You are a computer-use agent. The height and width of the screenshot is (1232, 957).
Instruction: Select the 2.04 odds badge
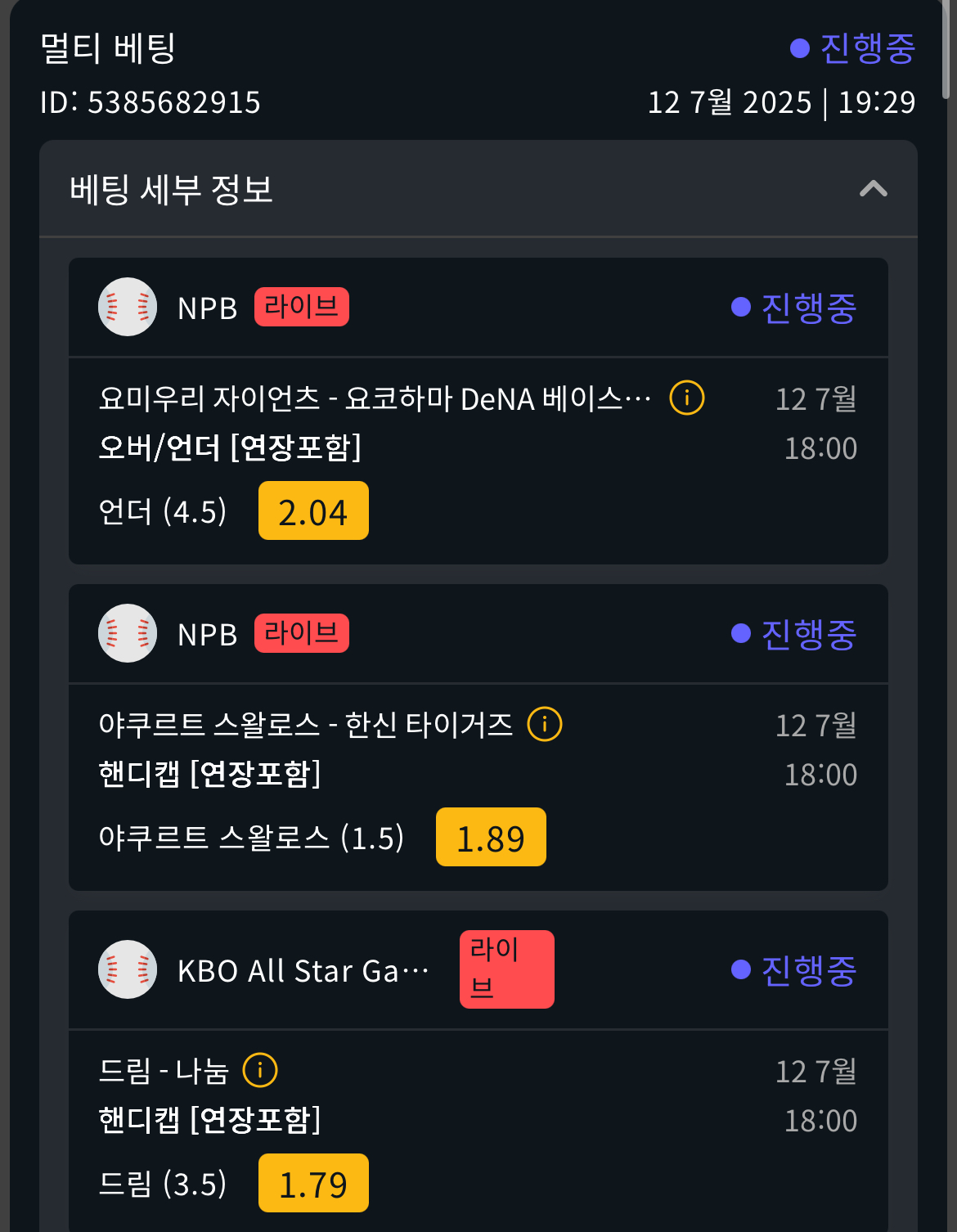click(313, 511)
